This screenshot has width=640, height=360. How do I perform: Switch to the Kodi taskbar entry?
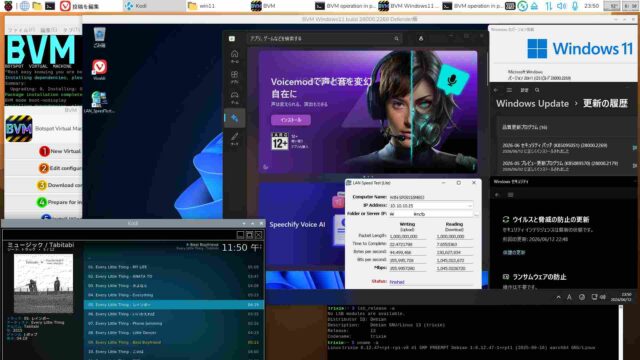coord(153,6)
